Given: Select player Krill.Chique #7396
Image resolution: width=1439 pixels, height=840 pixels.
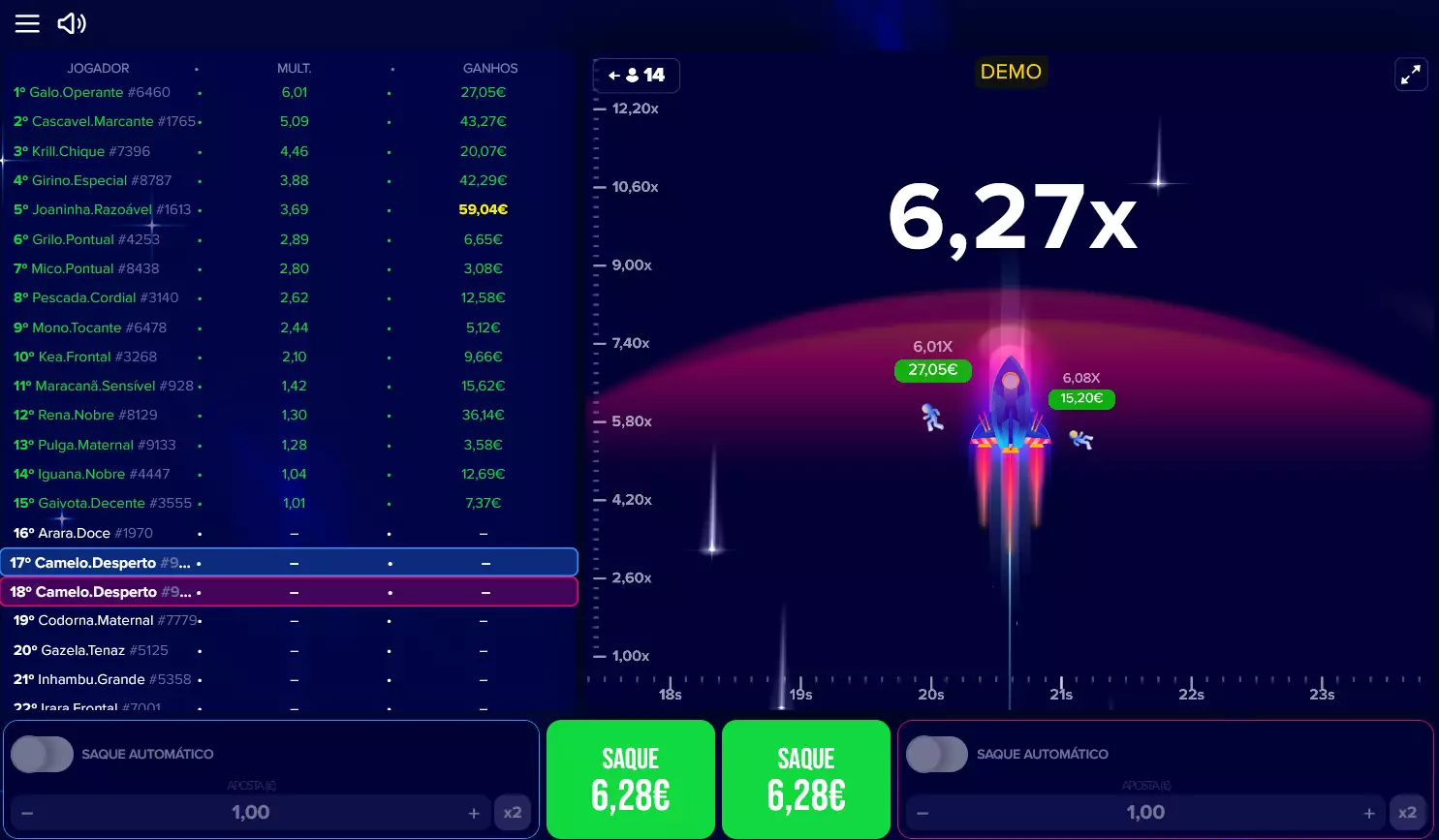Looking at the screenshot, I should click(82, 151).
